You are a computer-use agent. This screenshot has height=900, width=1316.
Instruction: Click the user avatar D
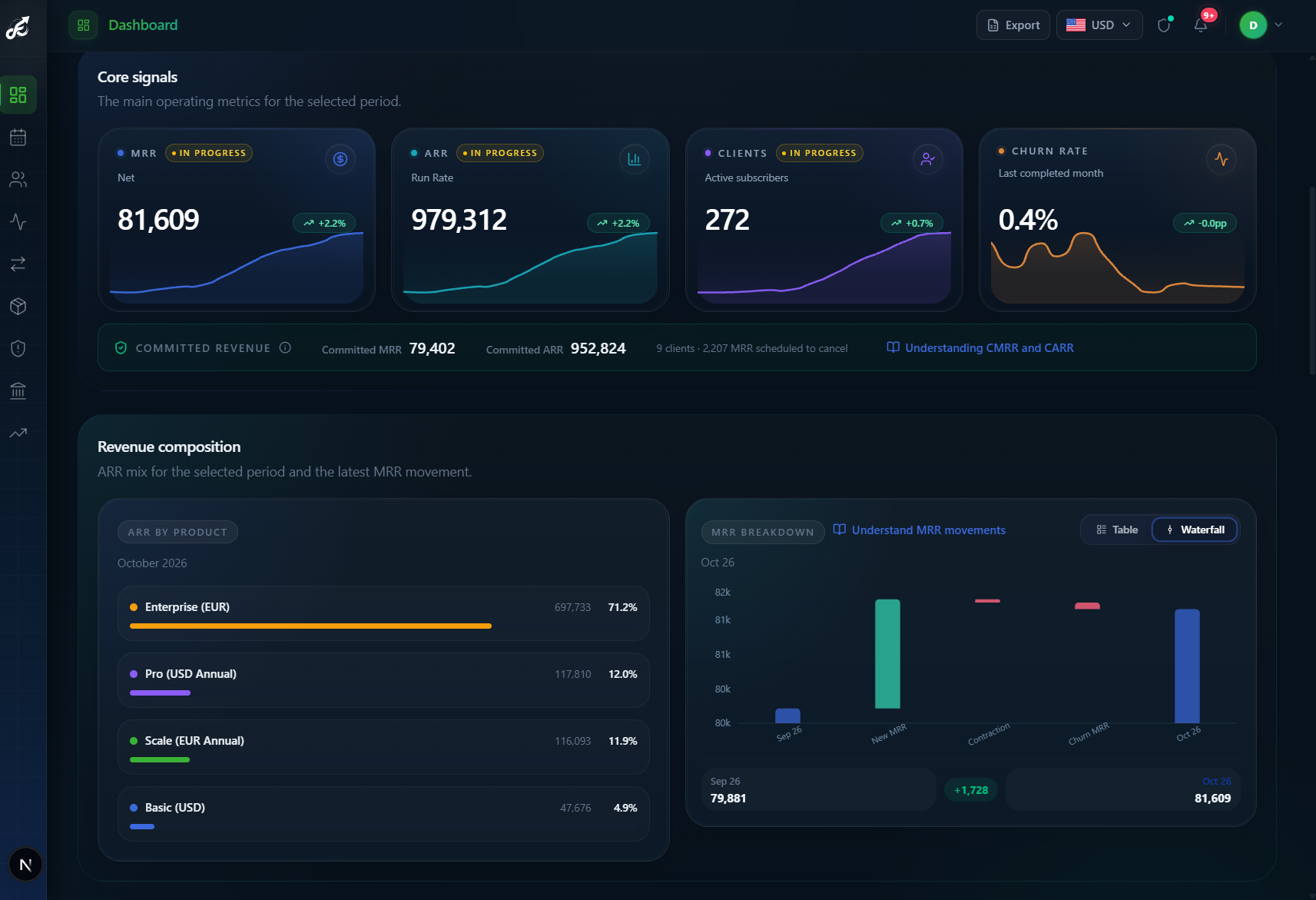pos(1253,25)
